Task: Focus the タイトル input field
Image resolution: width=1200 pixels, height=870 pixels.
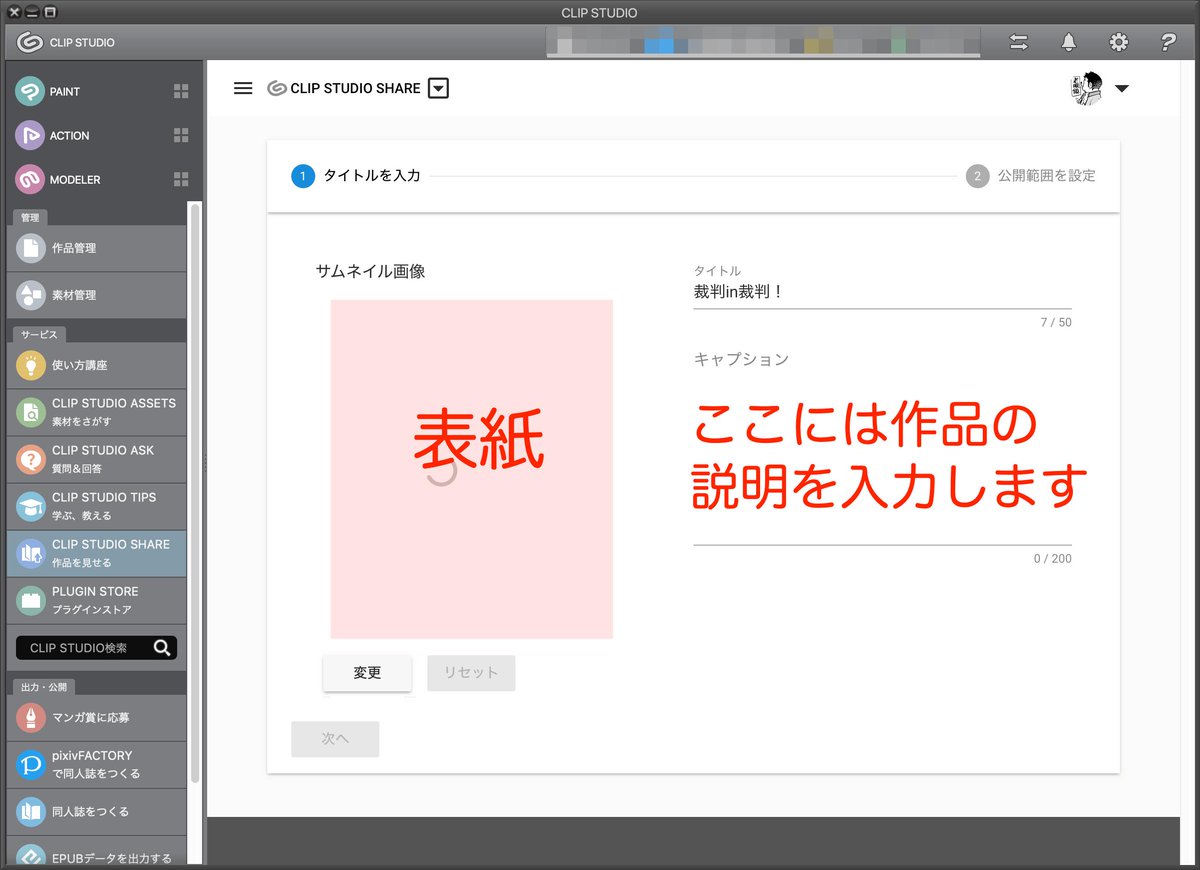Action: pyautogui.click(x=882, y=293)
